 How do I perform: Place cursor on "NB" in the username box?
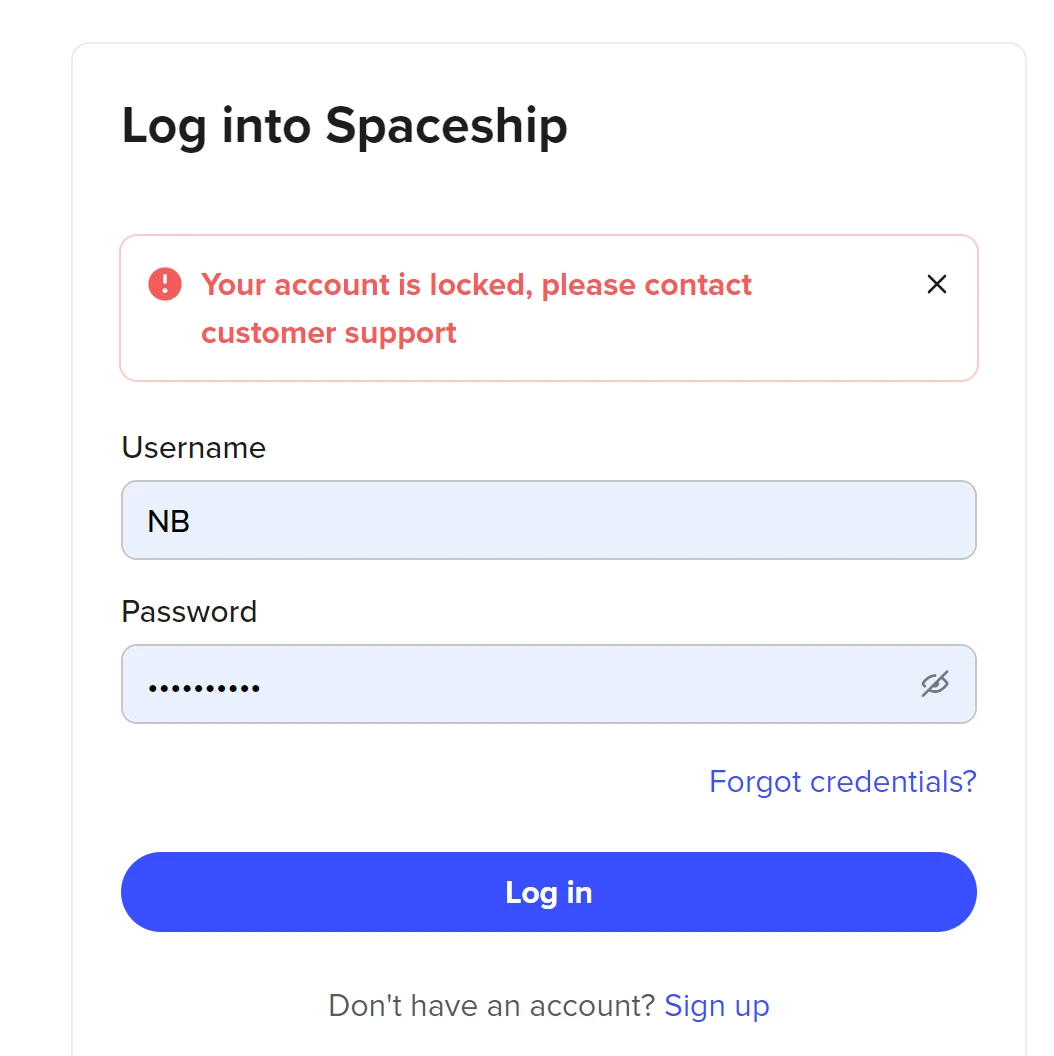[x=168, y=521]
